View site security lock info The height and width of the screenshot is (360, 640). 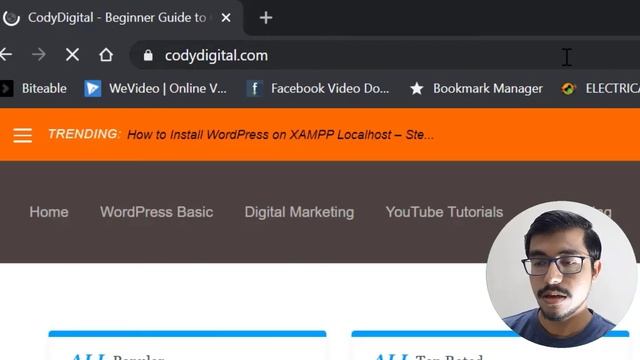tap(148, 56)
